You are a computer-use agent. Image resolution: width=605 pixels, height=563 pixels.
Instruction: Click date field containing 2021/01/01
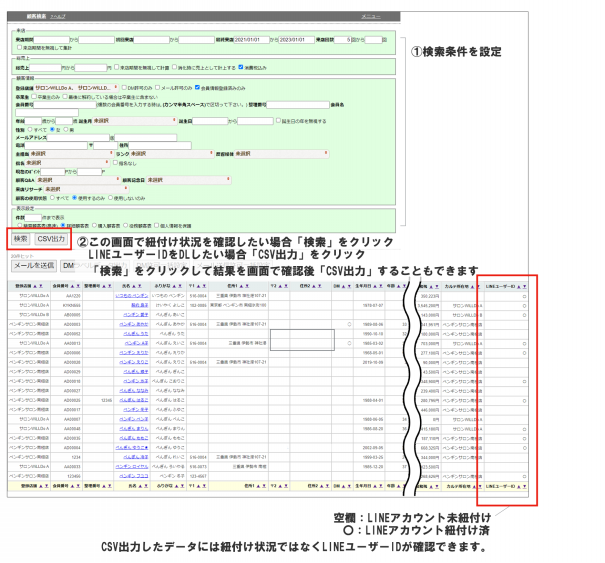pos(252,40)
